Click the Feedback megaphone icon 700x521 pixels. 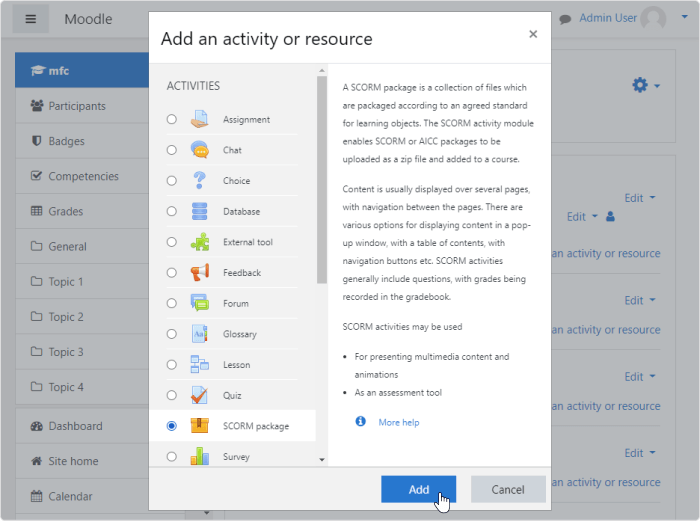coord(199,273)
